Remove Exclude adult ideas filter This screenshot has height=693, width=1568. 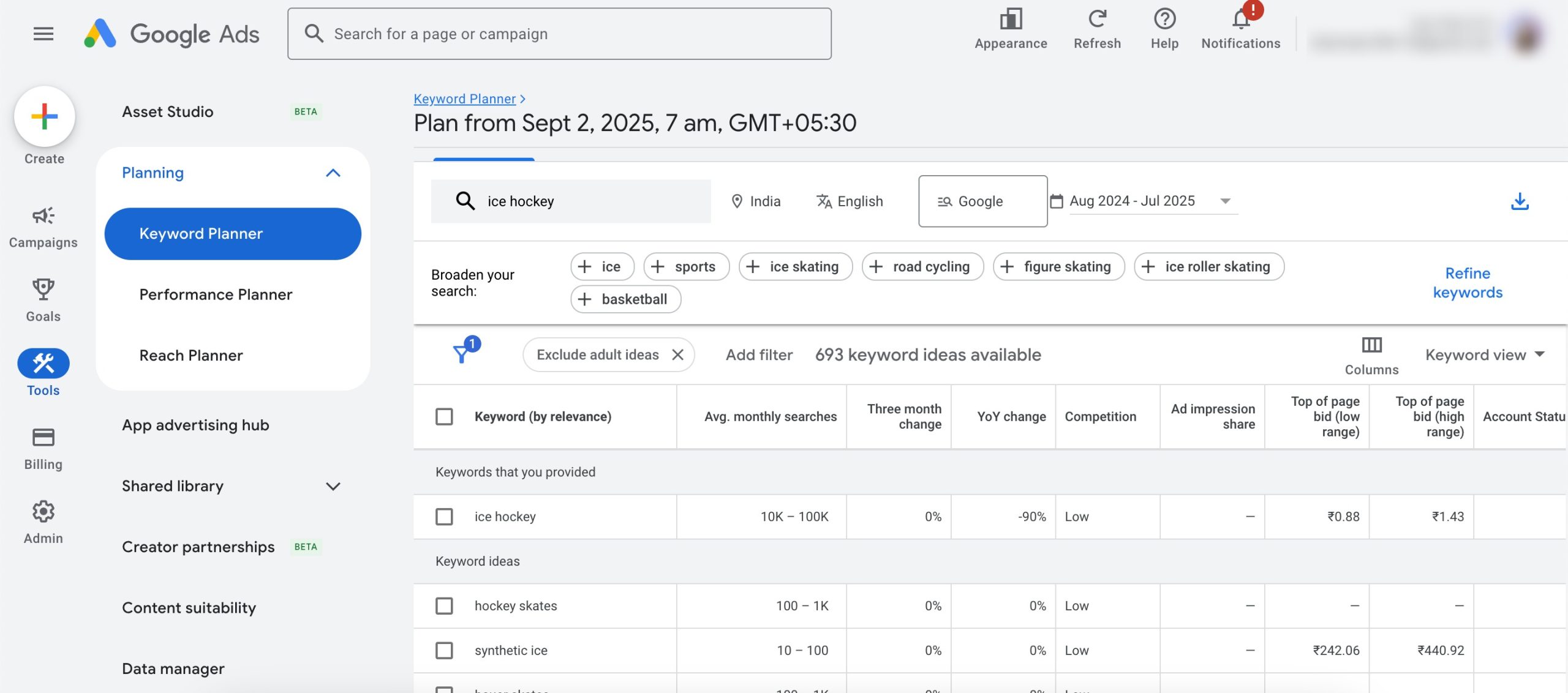(x=677, y=355)
